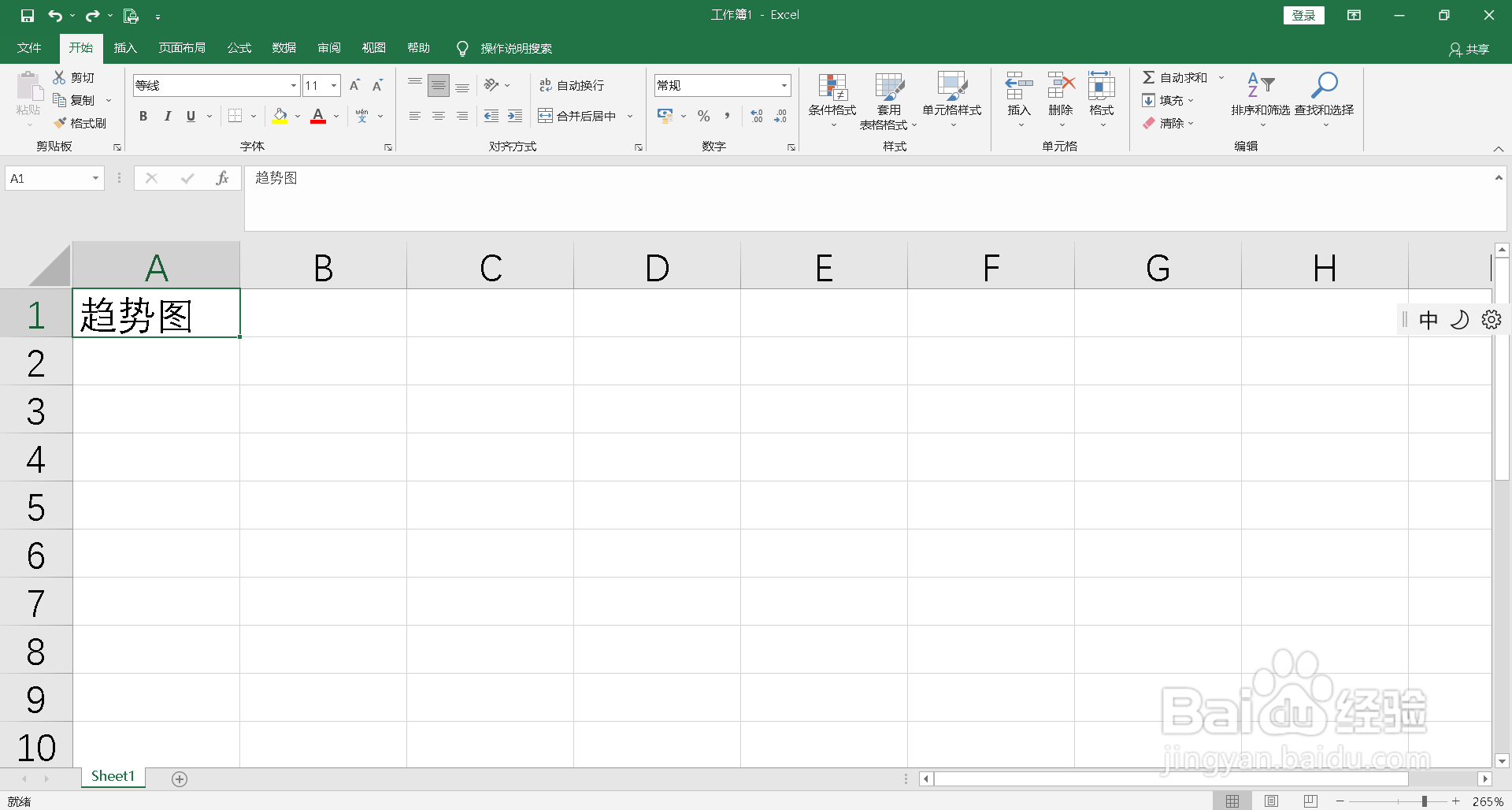The width and height of the screenshot is (1512, 810).
Task: Open Sort and Filter (排序和筛选)
Action: pos(1261,99)
